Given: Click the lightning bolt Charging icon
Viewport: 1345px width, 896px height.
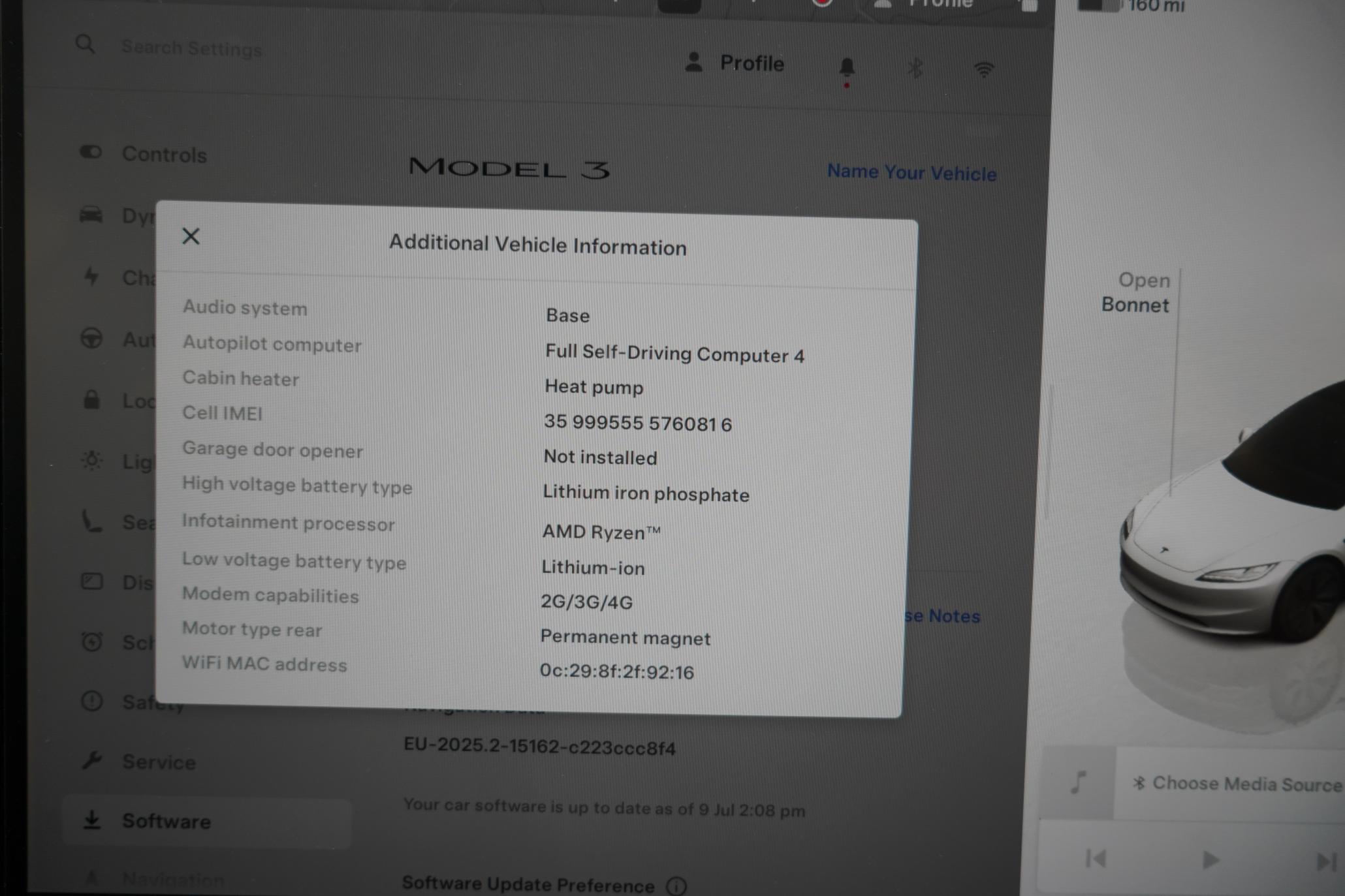Looking at the screenshot, I should 91,276.
